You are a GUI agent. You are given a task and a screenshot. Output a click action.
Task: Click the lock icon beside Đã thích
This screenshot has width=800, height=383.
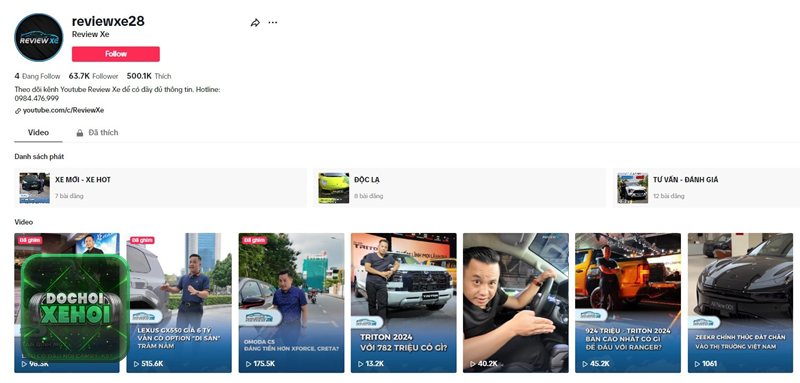point(80,133)
